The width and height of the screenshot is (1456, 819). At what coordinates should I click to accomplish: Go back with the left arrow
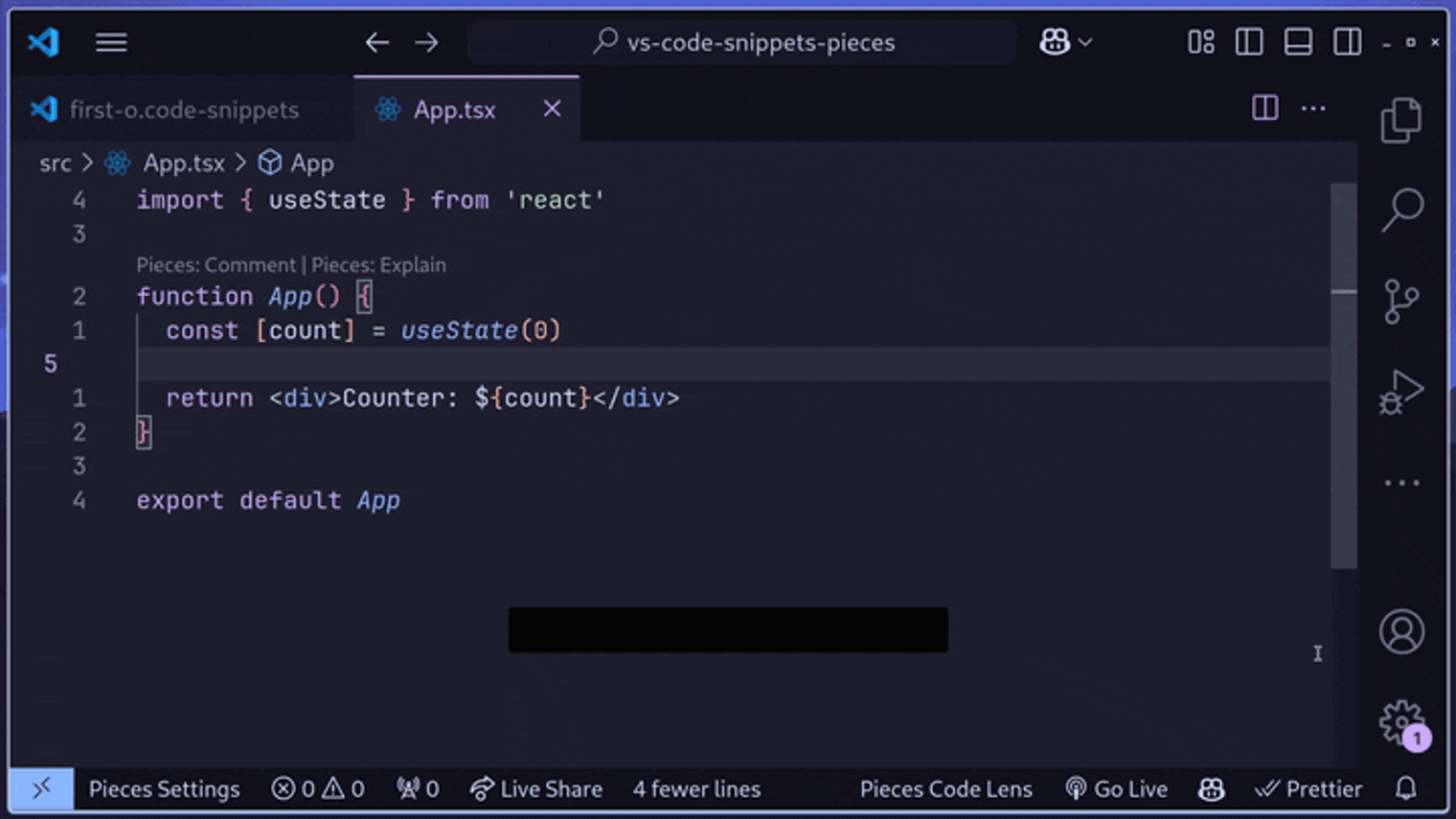377,42
